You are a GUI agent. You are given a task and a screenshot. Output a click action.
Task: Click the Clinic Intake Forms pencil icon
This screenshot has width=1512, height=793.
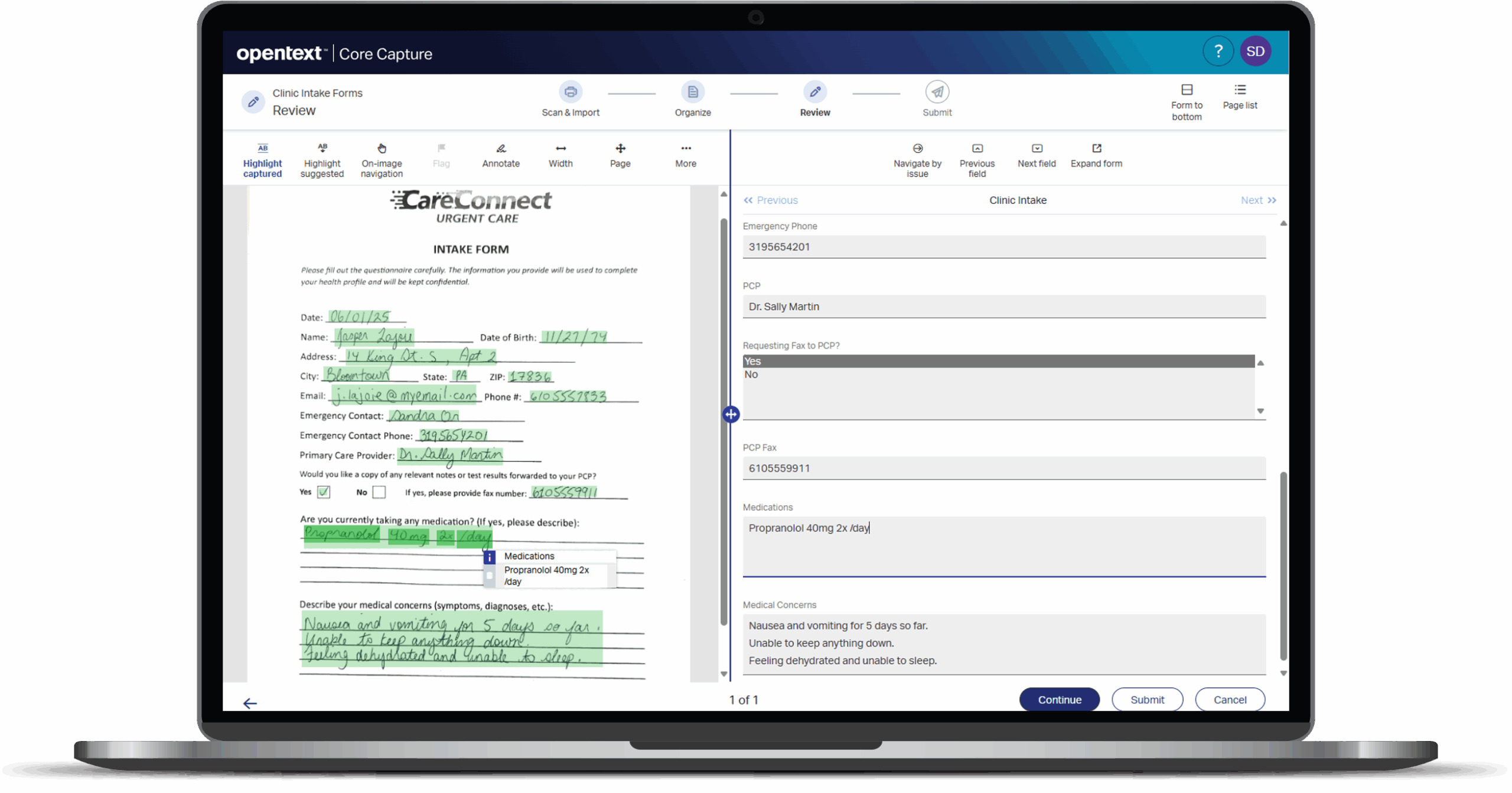click(x=253, y=102)
